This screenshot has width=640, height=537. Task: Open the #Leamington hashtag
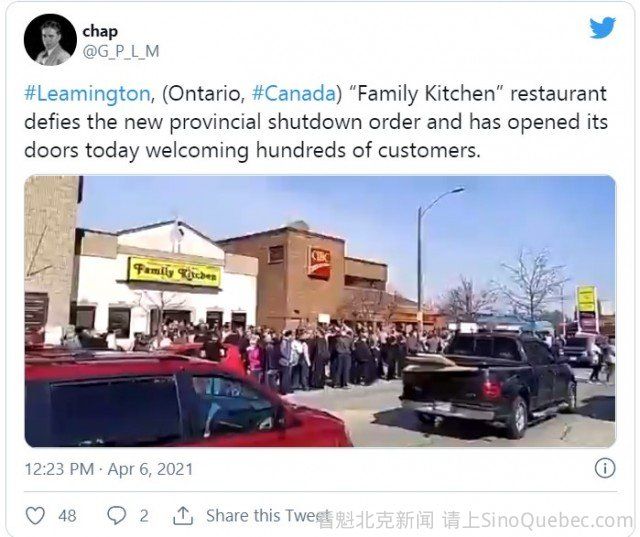pyautogui.click(x=87, y=93)
